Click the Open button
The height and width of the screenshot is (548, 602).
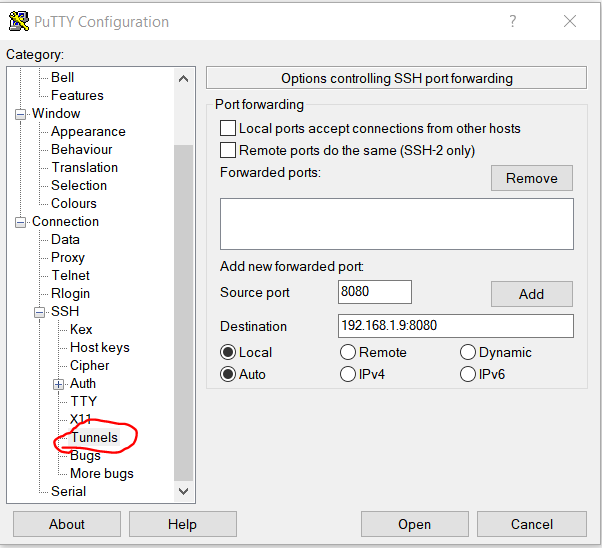click(x=415, y=524)
